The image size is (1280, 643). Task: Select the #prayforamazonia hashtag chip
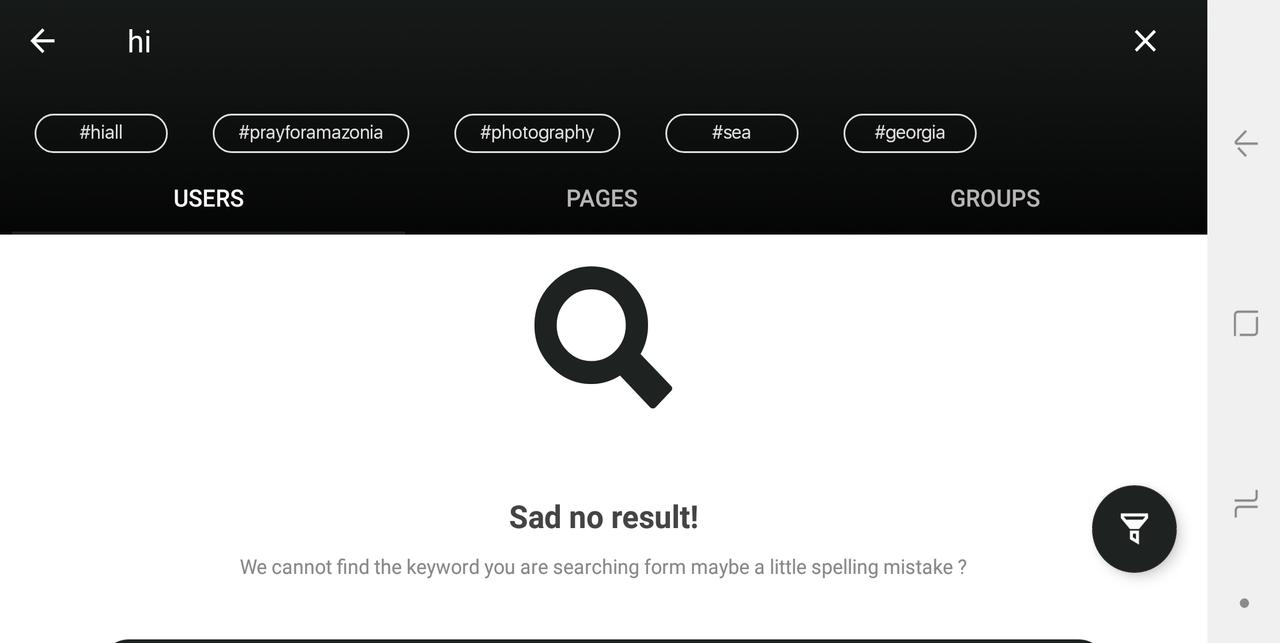[311, 133]
